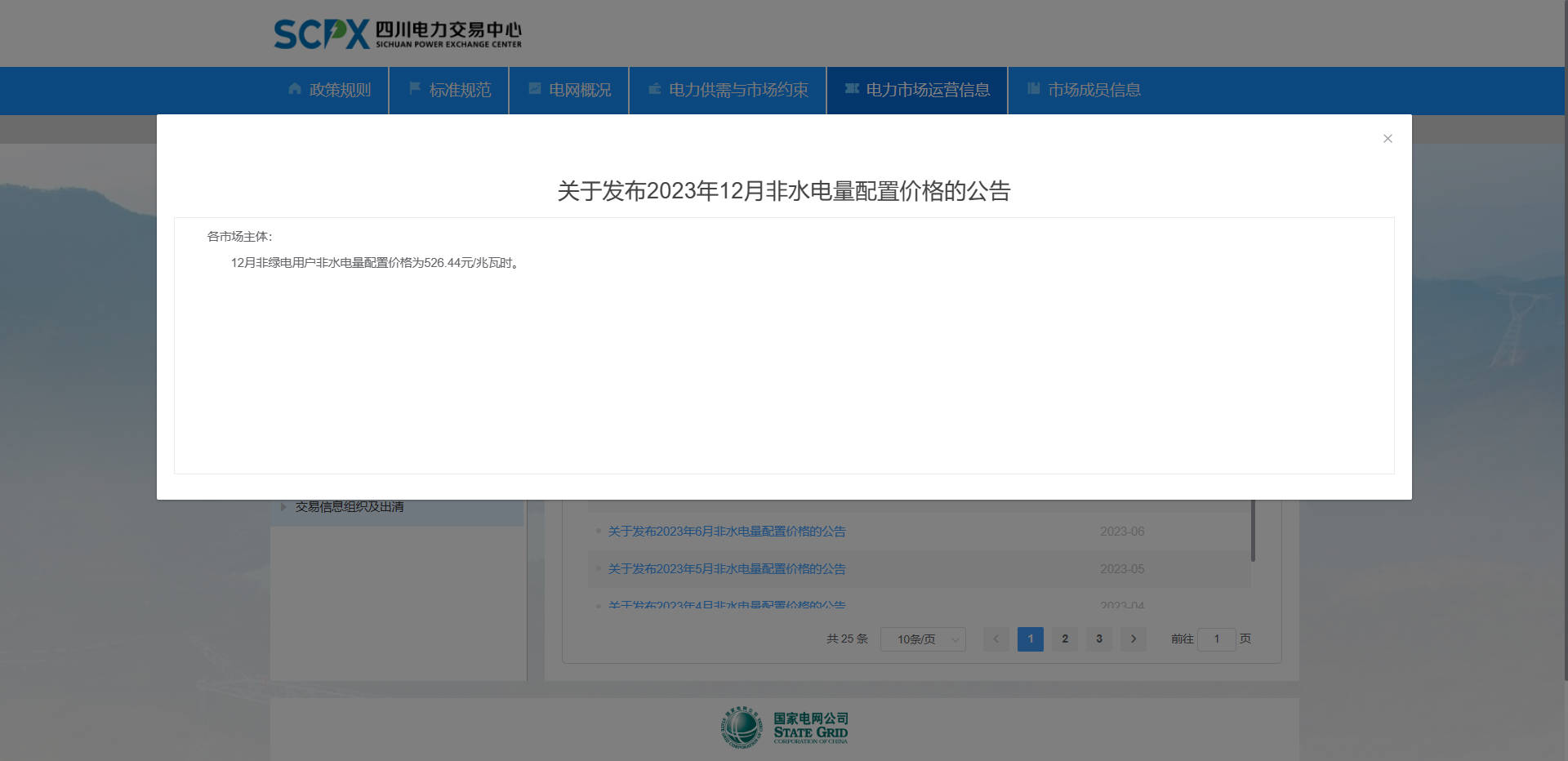Click the chart icon beside 电网概况

coord(535,88)
